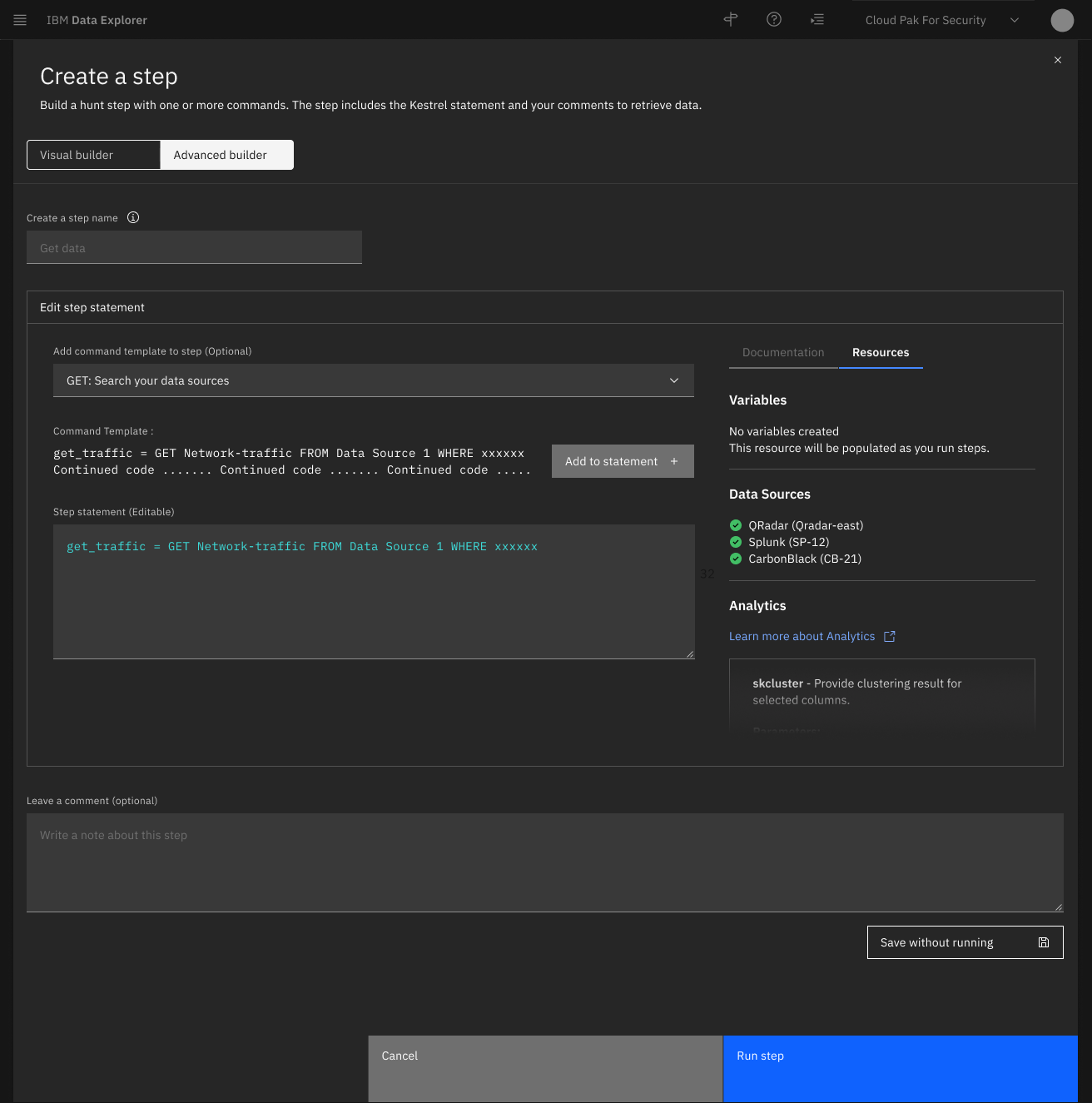Show info tooltip for step name

point(133,217)
